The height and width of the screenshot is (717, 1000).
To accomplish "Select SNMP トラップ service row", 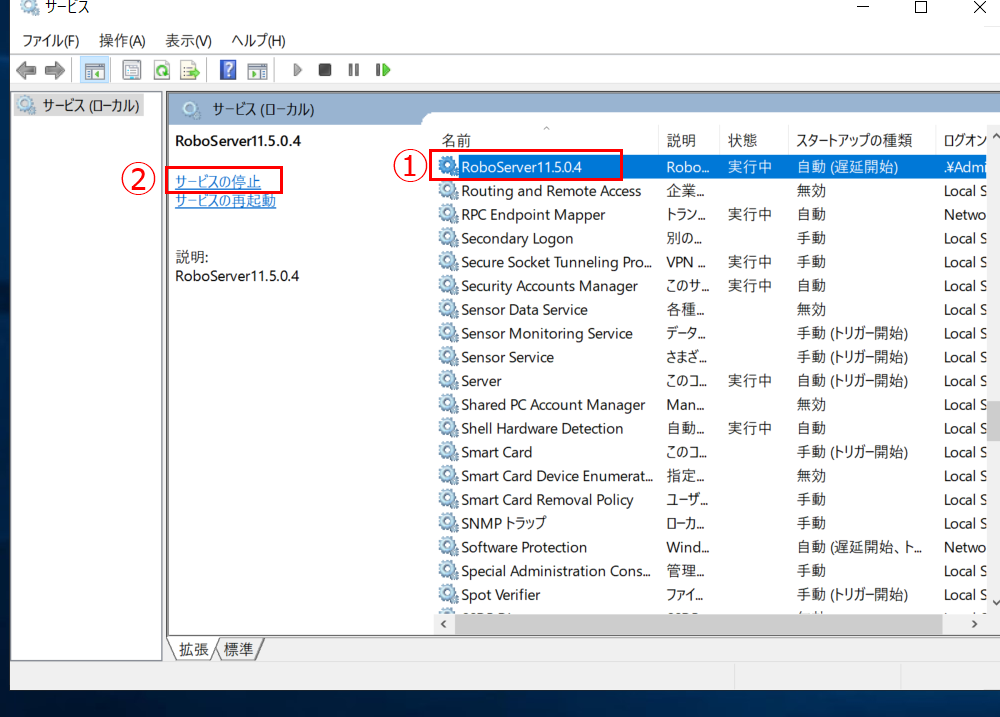I will 712,523.
